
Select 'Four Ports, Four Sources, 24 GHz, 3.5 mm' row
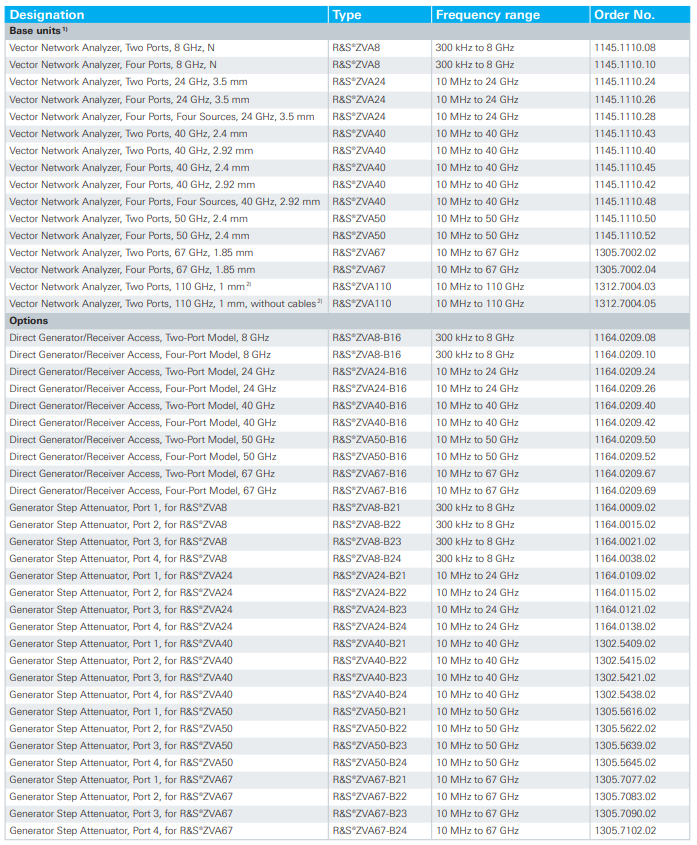pos(347,116)
